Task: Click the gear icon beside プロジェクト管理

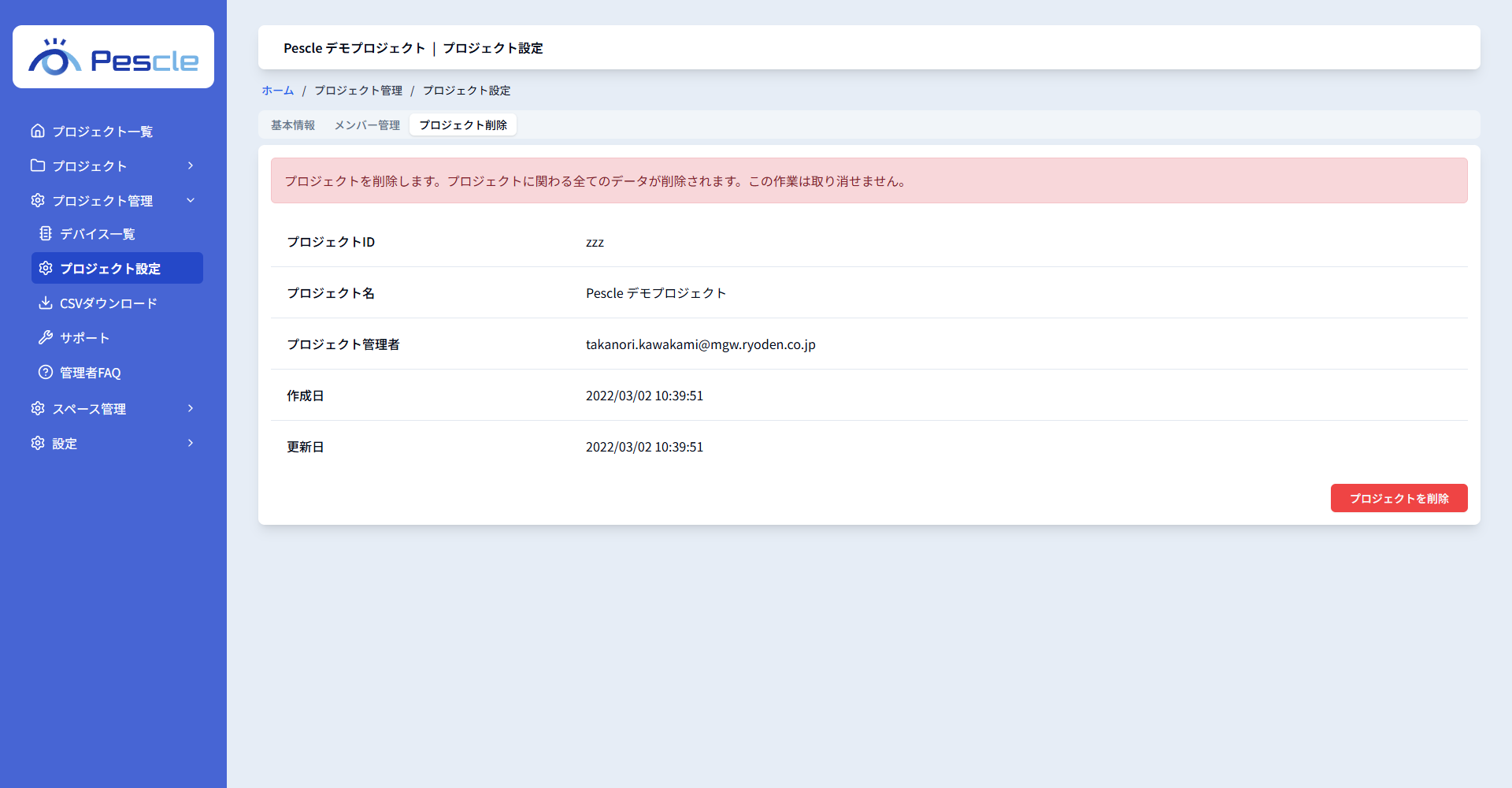Action: (x=38, y=200)
